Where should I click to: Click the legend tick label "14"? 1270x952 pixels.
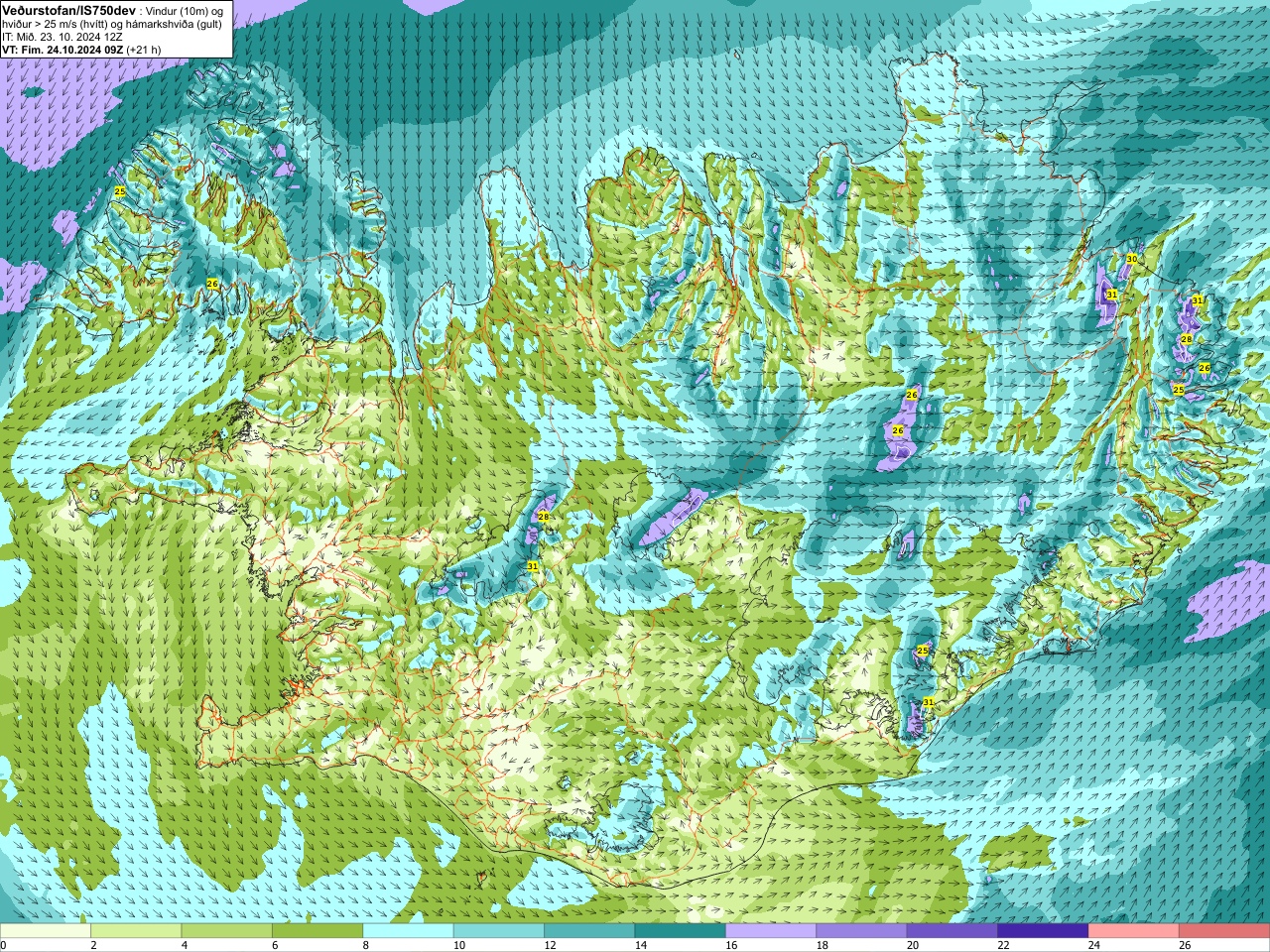click(x=640, y=945)
